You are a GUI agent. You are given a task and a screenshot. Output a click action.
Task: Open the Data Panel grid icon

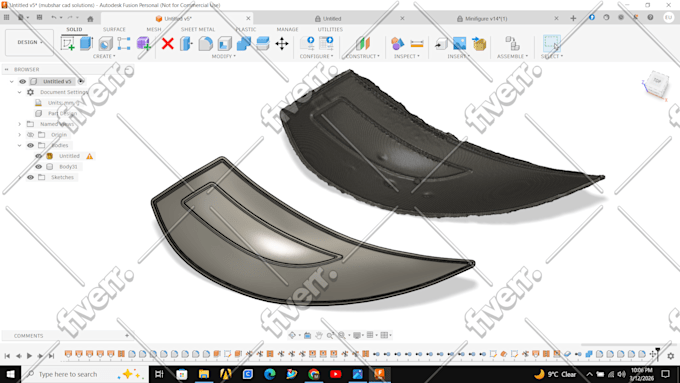(7, 17)
